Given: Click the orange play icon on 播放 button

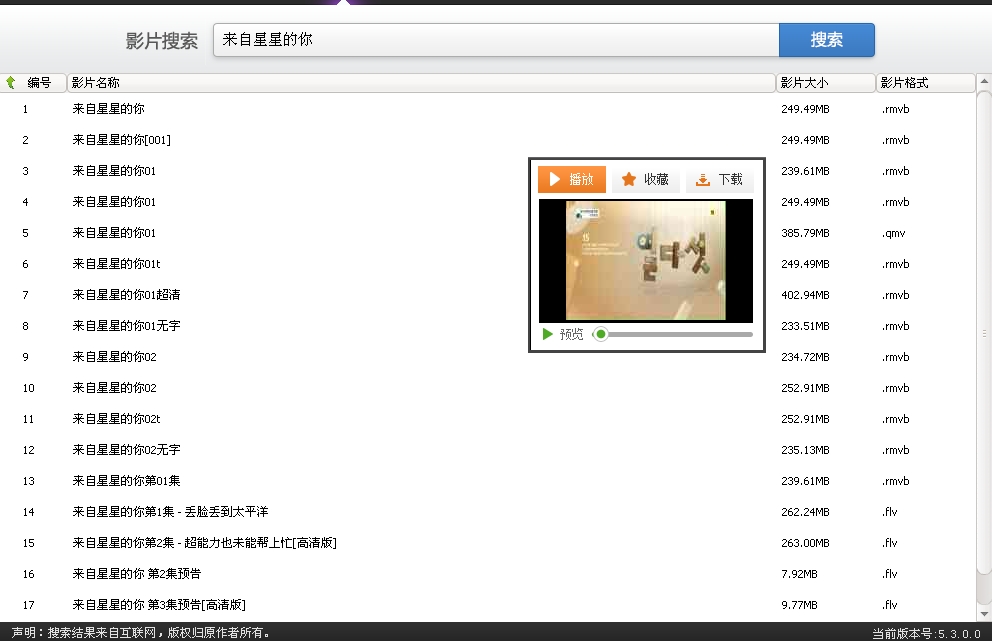Looking at the screenshot, I should tap(556, 180).
